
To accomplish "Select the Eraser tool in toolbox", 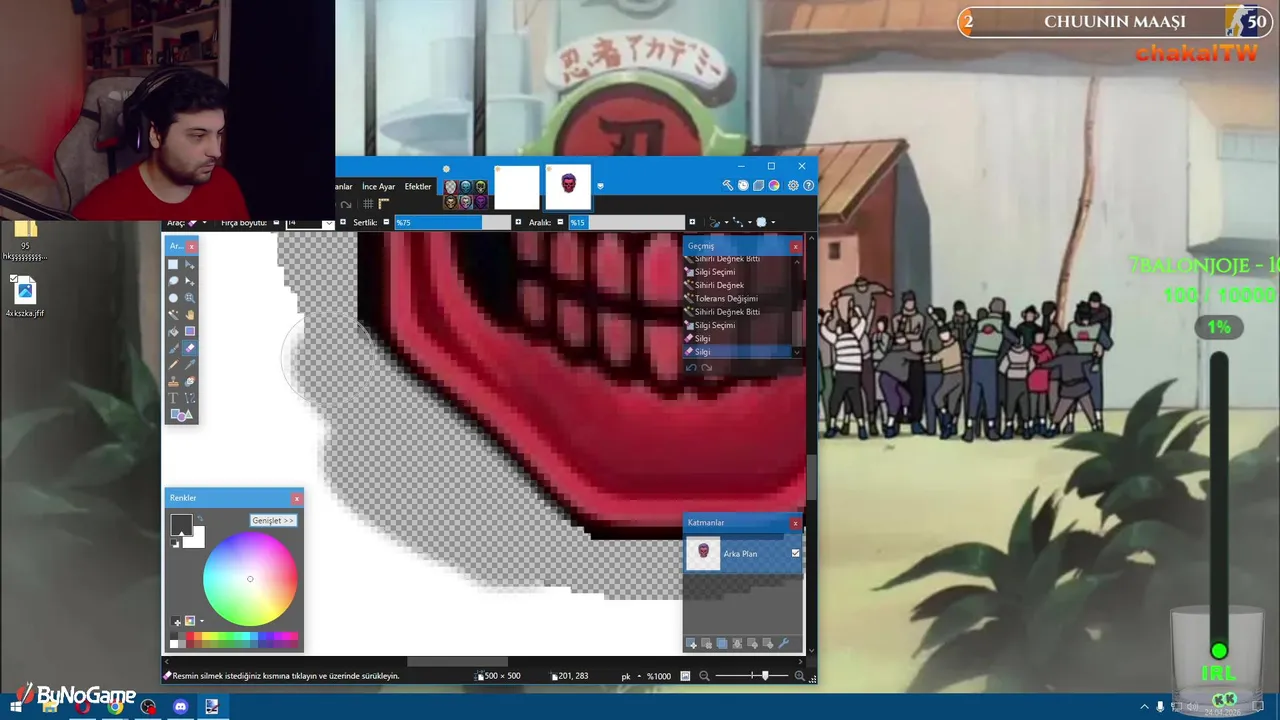I will tap(190, 348).
